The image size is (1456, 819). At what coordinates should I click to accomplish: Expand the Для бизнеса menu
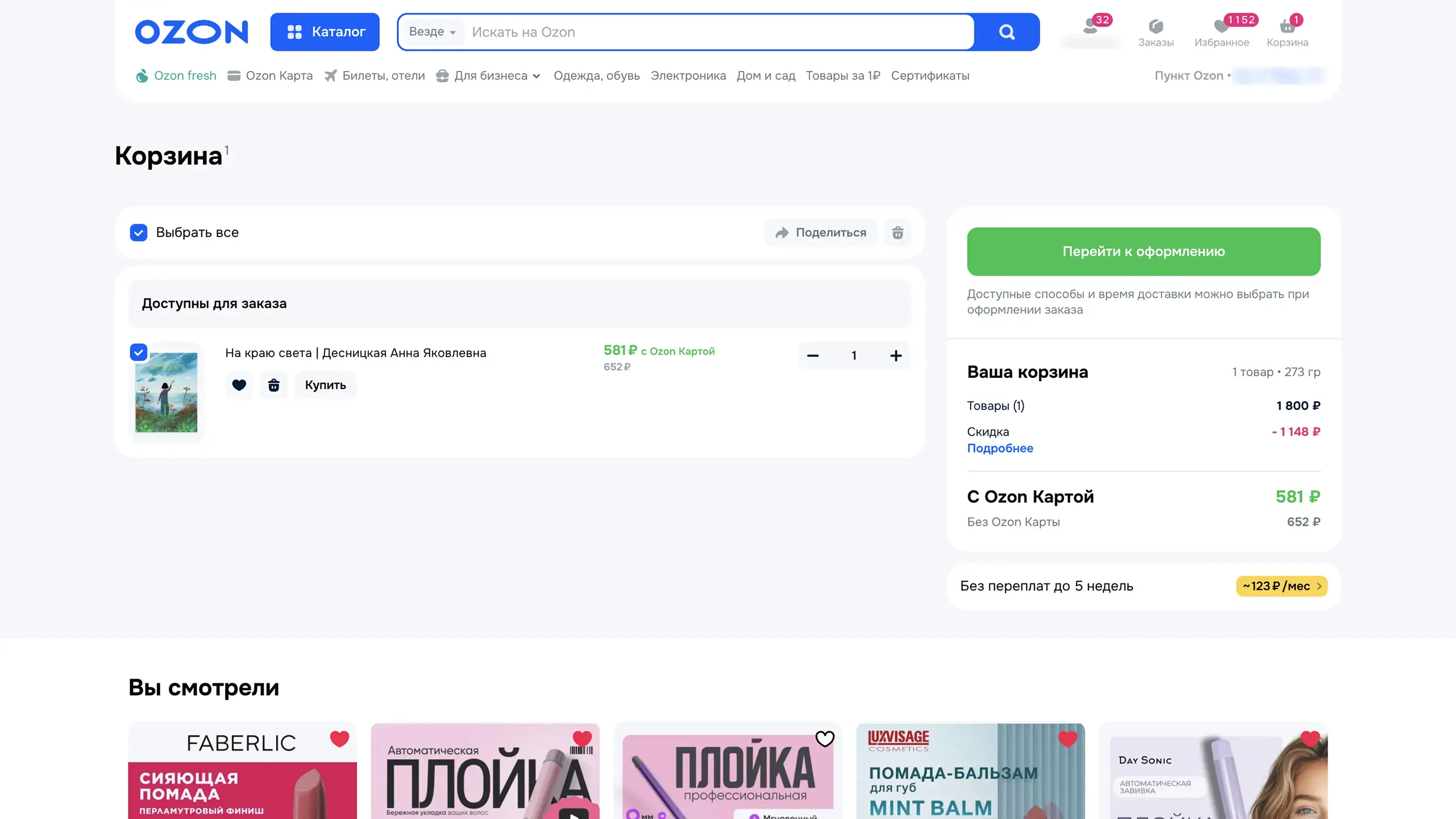[489, 76]
